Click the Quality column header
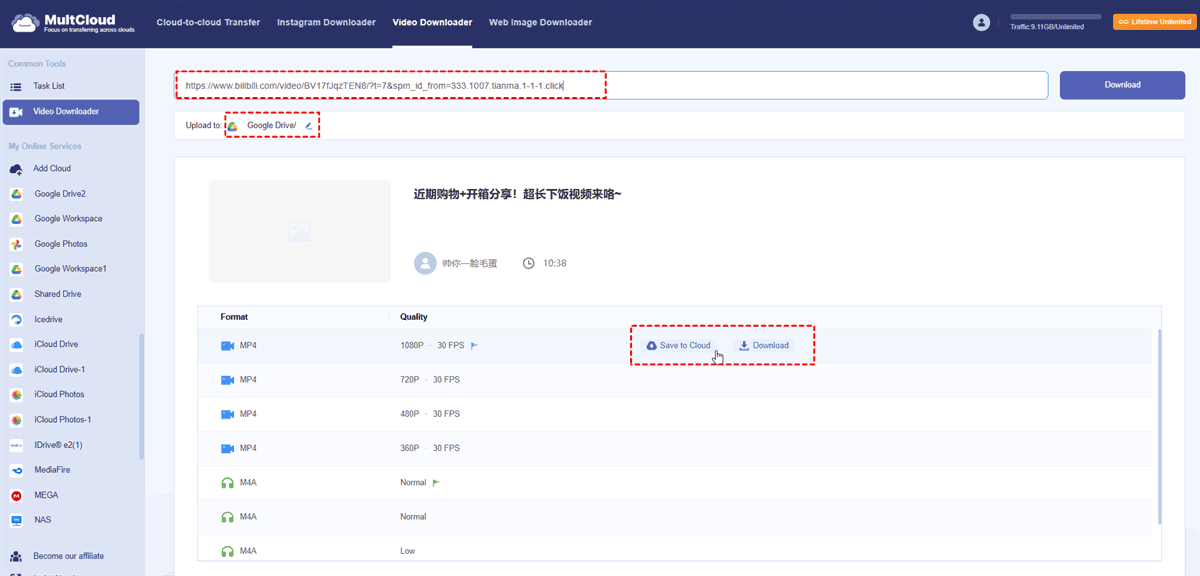The image size is (1200, 576). [414, 317]
